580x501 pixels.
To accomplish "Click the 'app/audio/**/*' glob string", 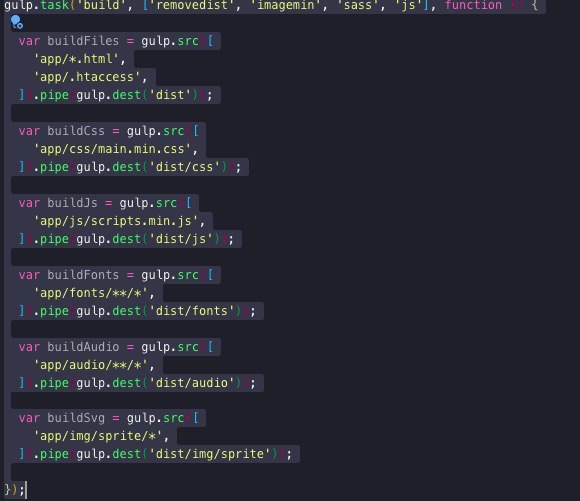I will click(91, 365).
